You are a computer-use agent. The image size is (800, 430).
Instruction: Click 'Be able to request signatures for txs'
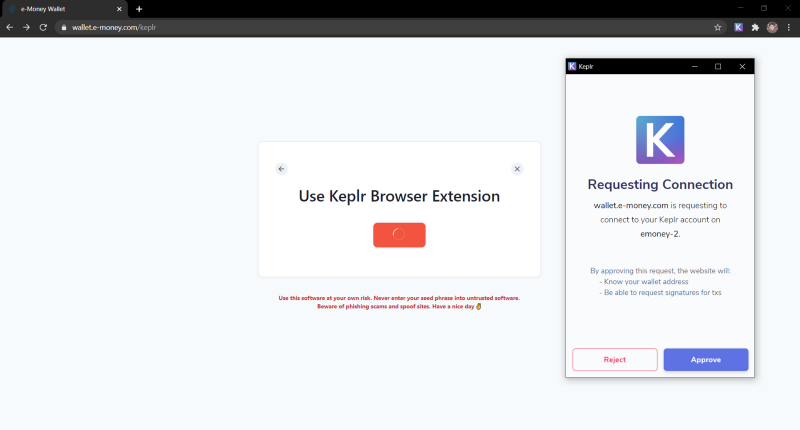[x=661, y=293]
